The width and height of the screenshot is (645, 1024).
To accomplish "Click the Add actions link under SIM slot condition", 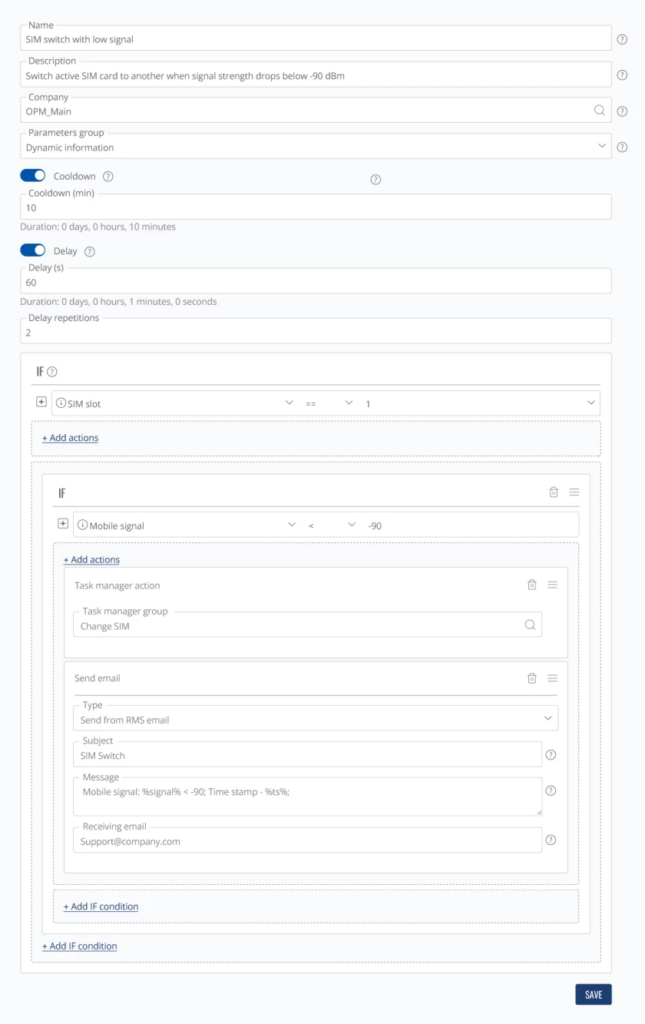I will coord(69,438).
